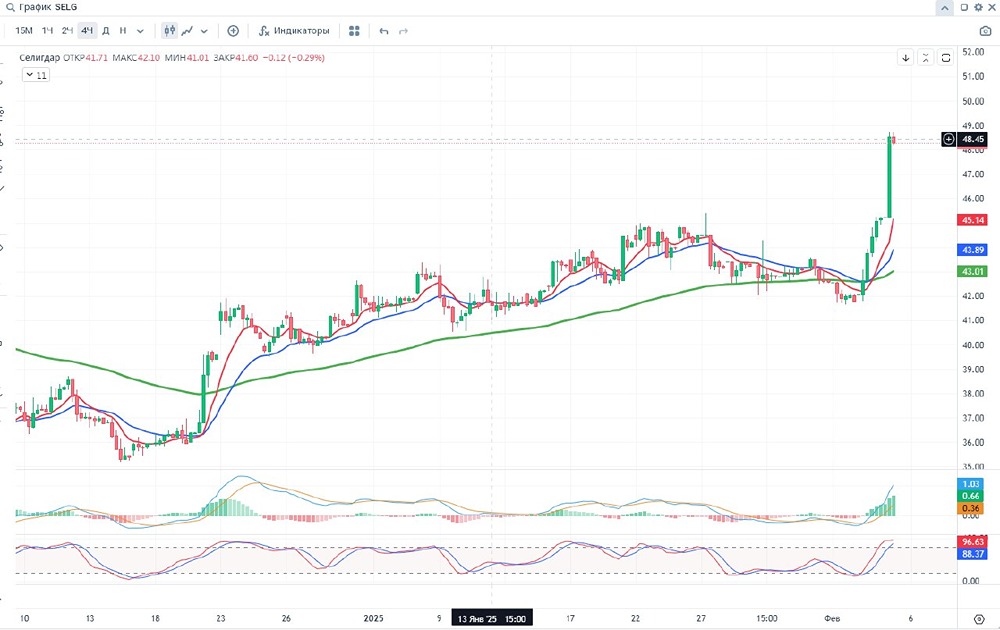
Task: Click the 50.00 price axis label
Action: [x=973, y=101]
